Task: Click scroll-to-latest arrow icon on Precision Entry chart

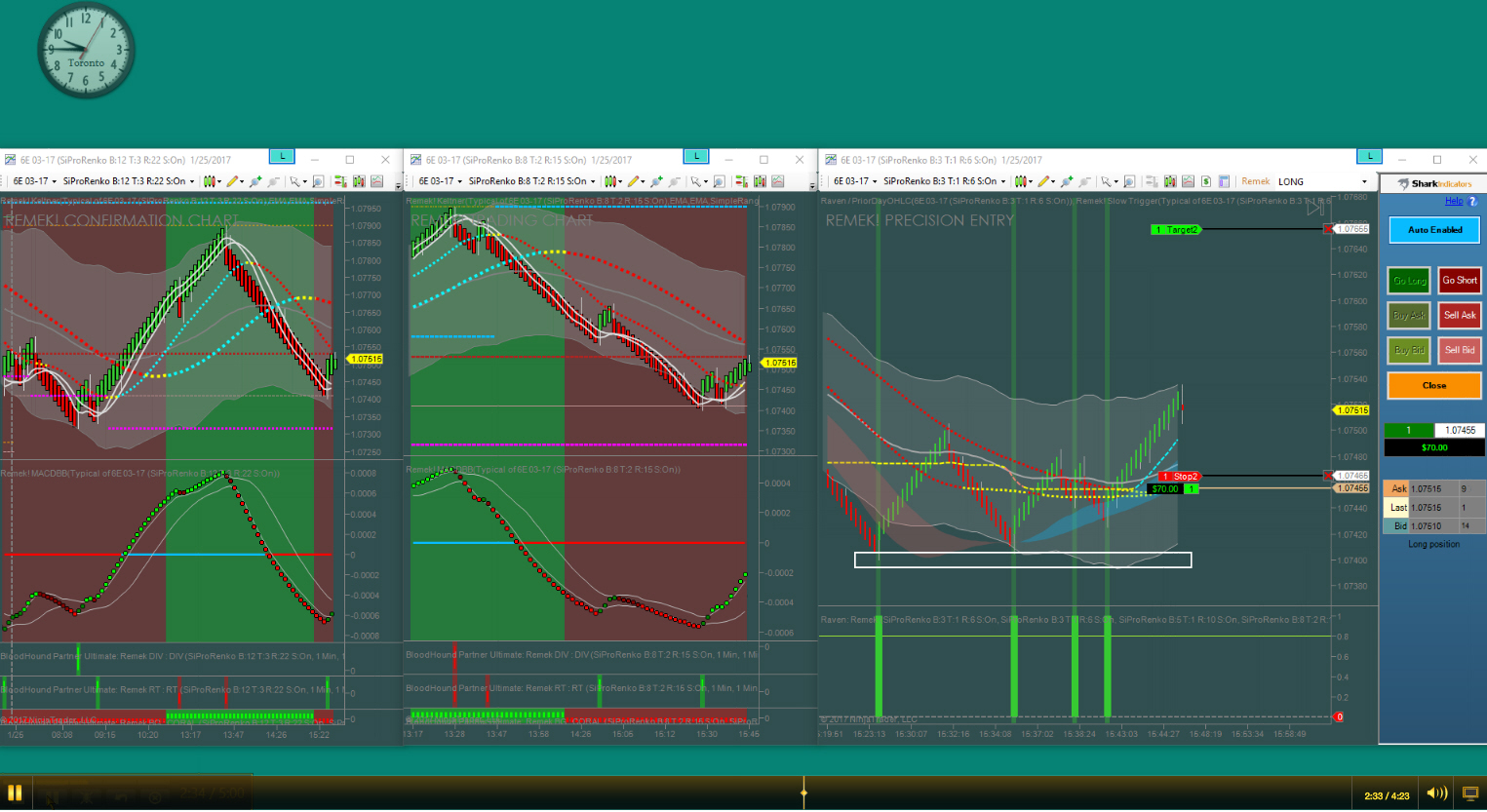Action: (x=1315, y=208)
